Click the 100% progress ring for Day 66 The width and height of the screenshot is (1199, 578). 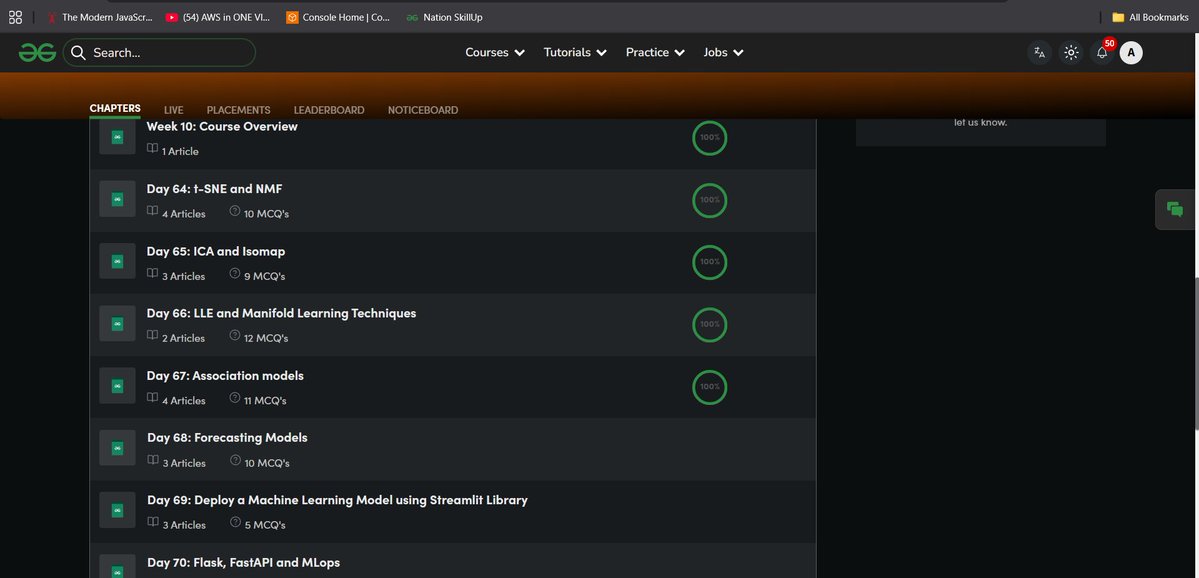710,324
